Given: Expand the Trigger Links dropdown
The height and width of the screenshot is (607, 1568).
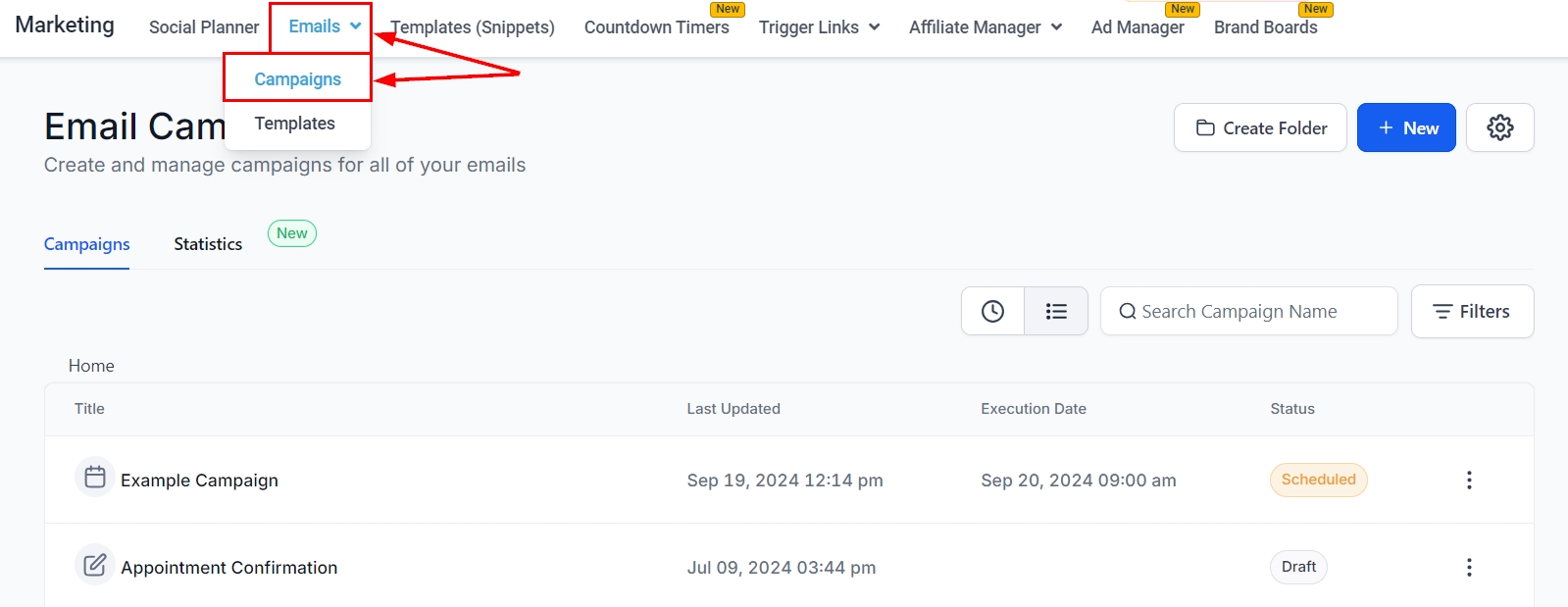Looking at the screenshot, I should [819, 27].
